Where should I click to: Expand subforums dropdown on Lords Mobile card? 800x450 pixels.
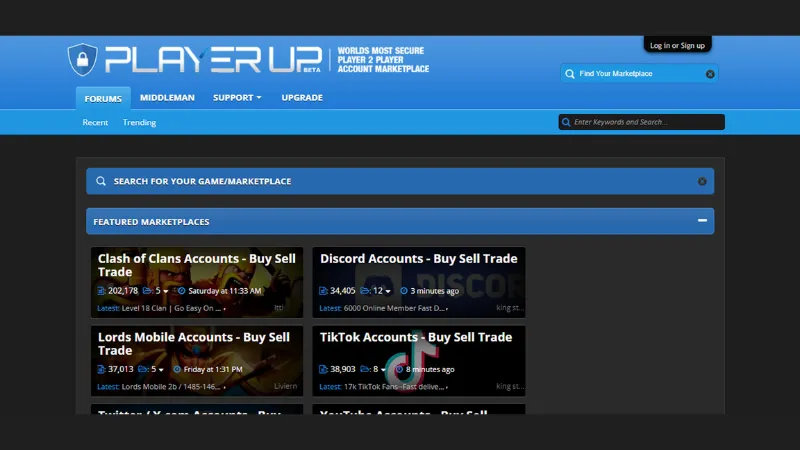[161, 370]
